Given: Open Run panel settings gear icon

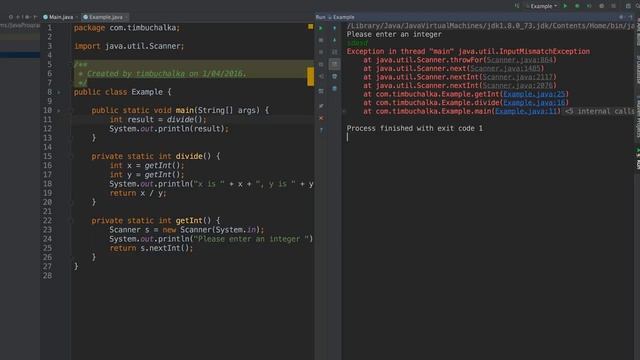Looking at the screenshot, I should coord(621,17).
